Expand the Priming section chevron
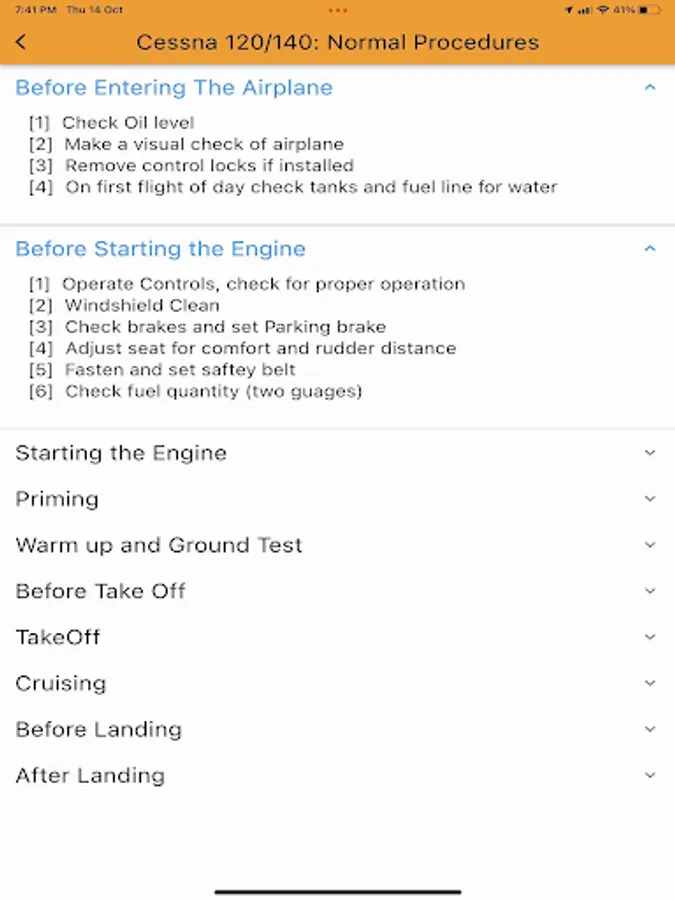675x900 pixels. (650, 499)
